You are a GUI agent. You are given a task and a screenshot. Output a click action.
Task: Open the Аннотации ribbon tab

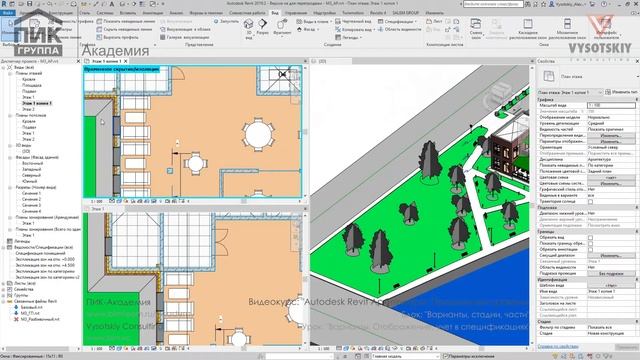152,13
